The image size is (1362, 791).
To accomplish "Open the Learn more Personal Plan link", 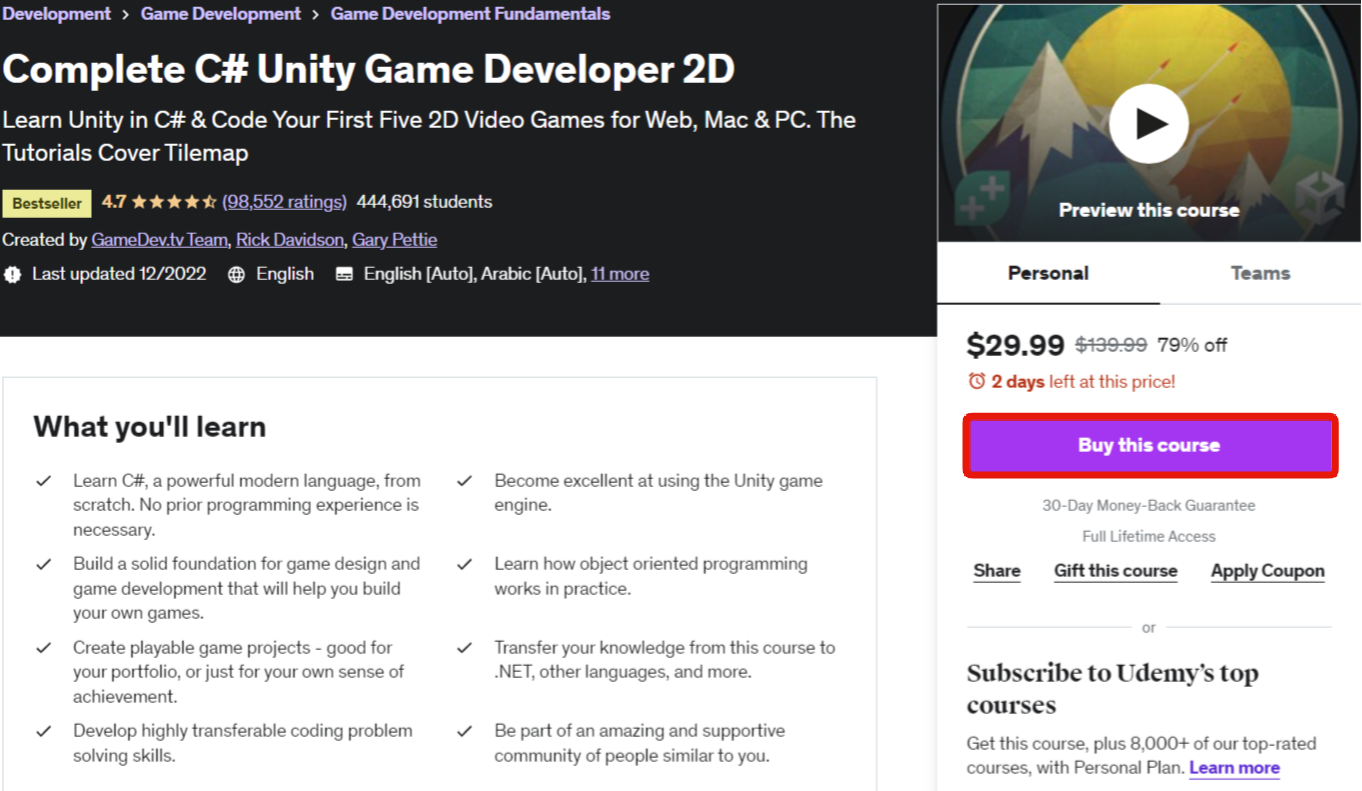I will pos(1234,768).
